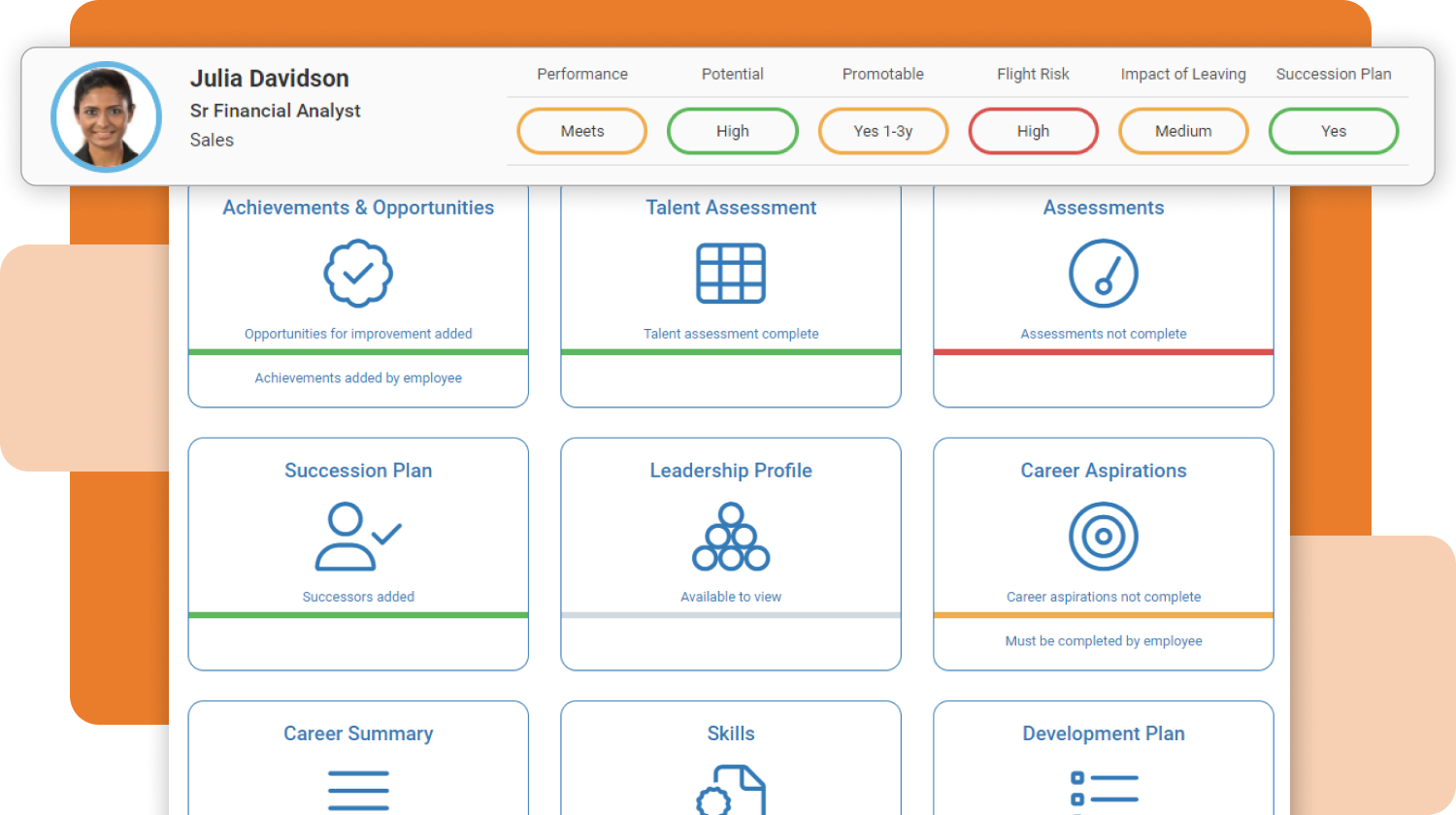
Task: Select the Impact of Leaving 'Medium' pill
Action: [x=1183, y=131]
